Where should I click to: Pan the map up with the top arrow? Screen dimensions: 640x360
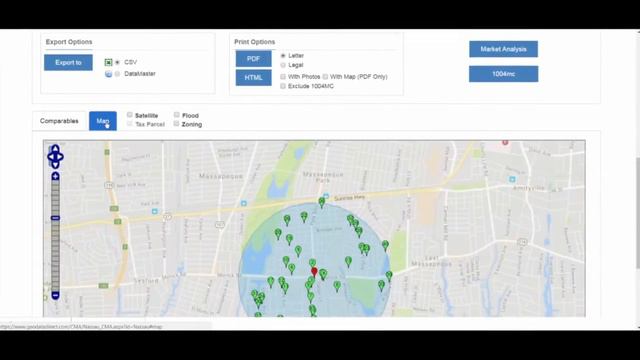(x=56, y=148)
